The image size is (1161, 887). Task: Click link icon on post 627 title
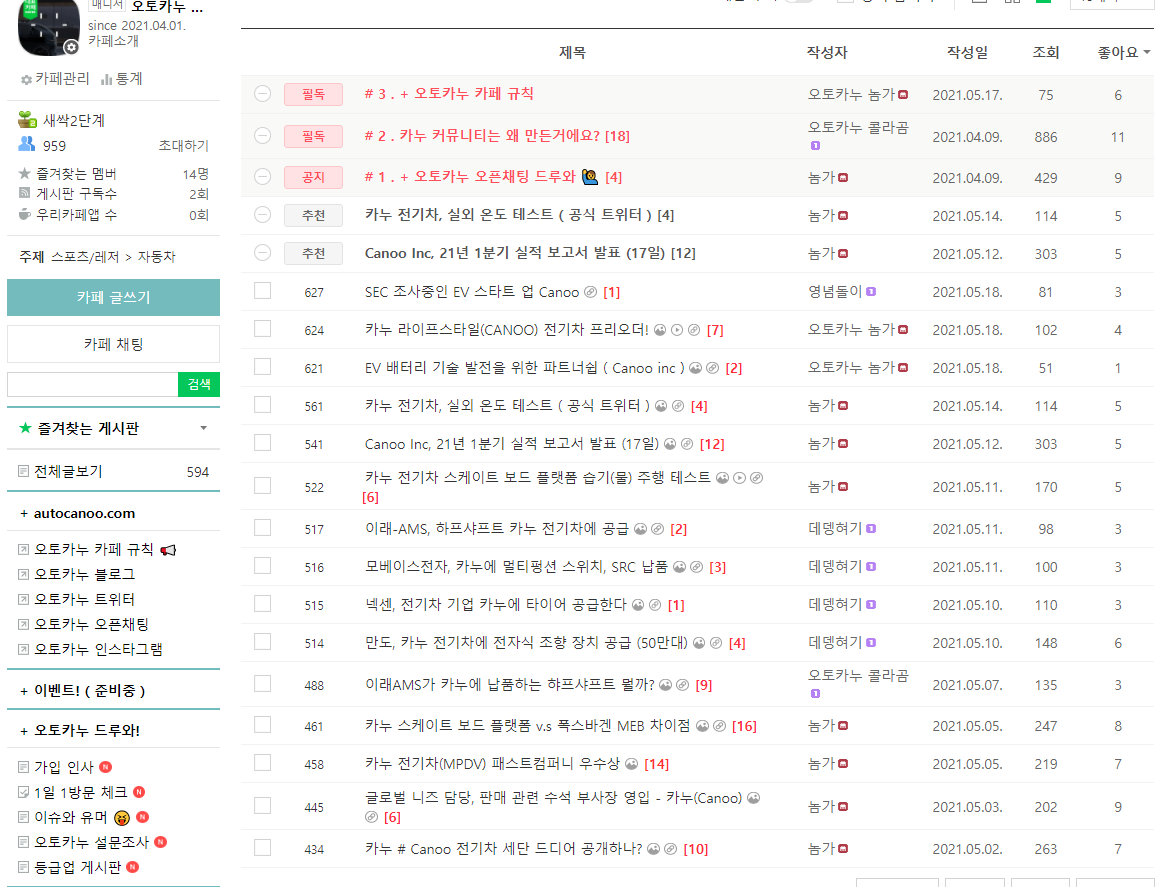tap(590, 292)
